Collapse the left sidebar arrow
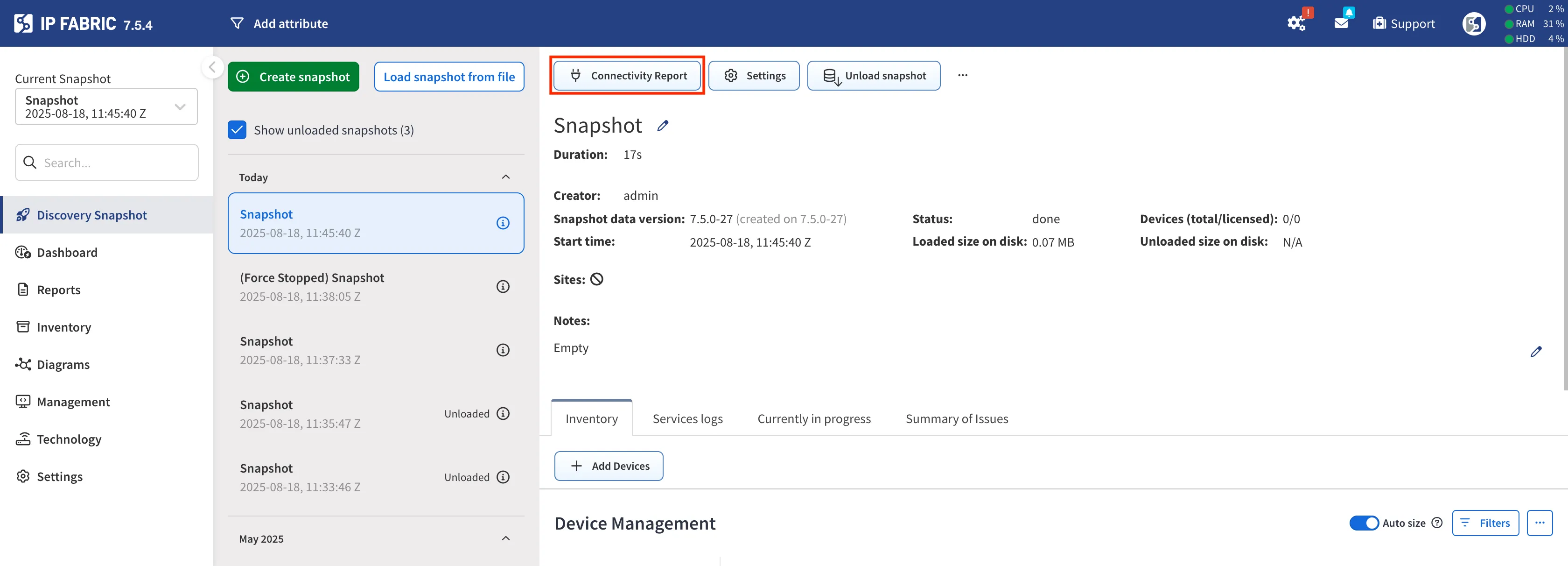This screenshot has height=566, width=1568. (212, 67)
